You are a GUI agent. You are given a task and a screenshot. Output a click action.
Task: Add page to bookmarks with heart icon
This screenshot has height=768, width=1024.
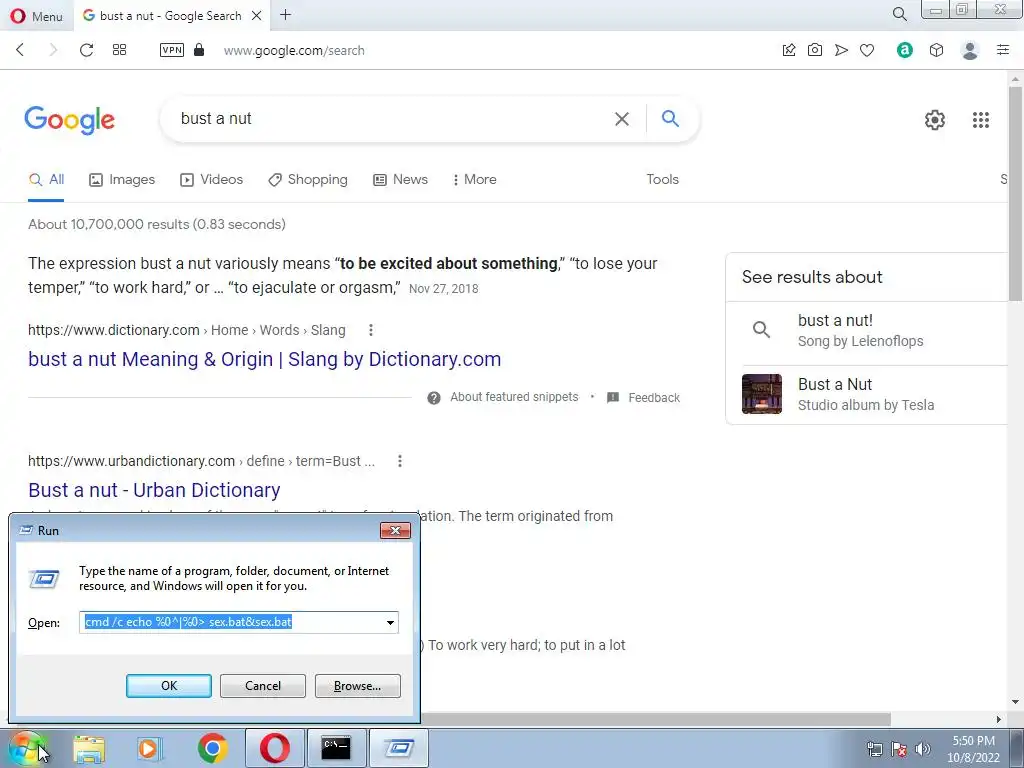(x=867, y=50)
